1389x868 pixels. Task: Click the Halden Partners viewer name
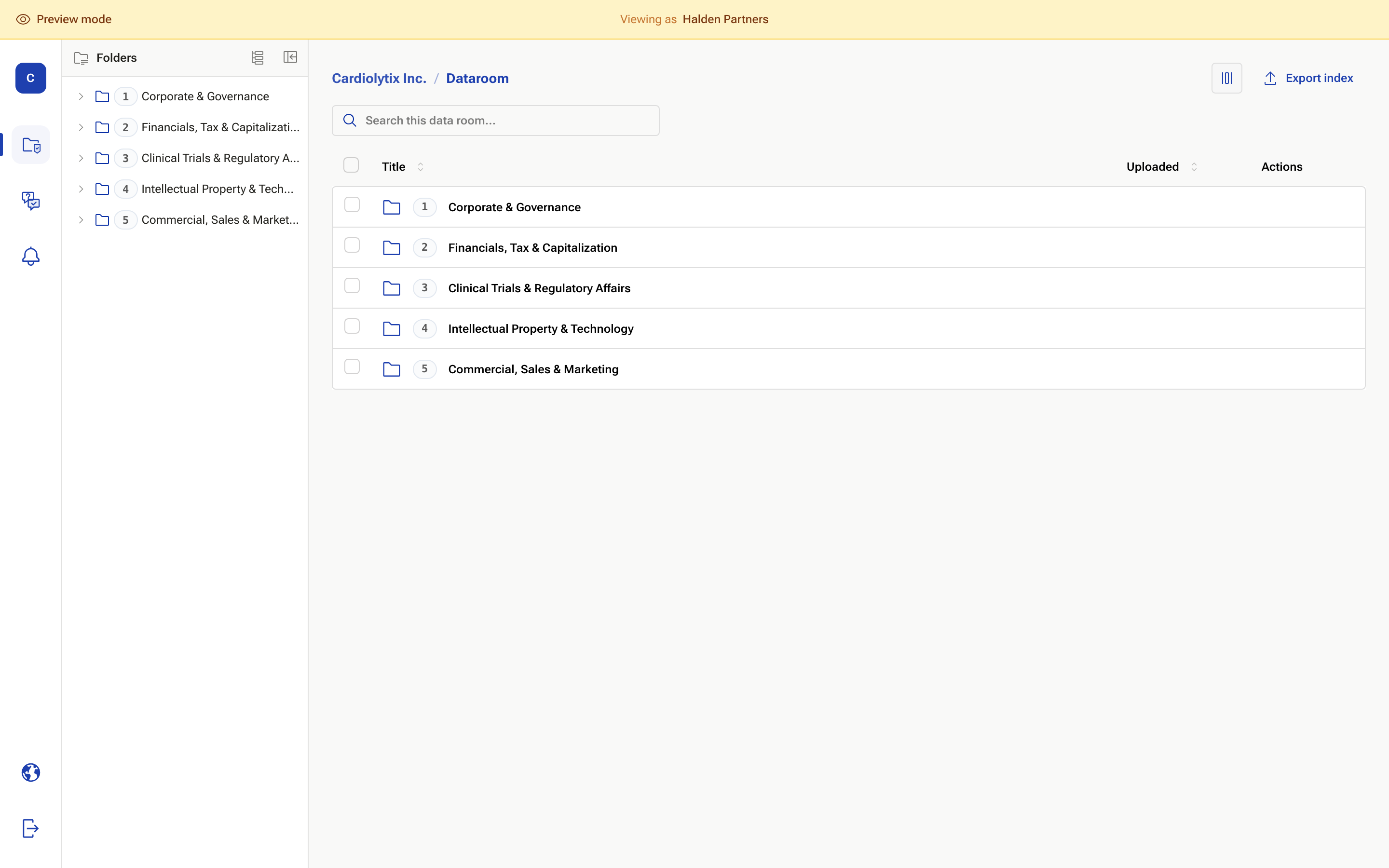(x=725, y=19)
